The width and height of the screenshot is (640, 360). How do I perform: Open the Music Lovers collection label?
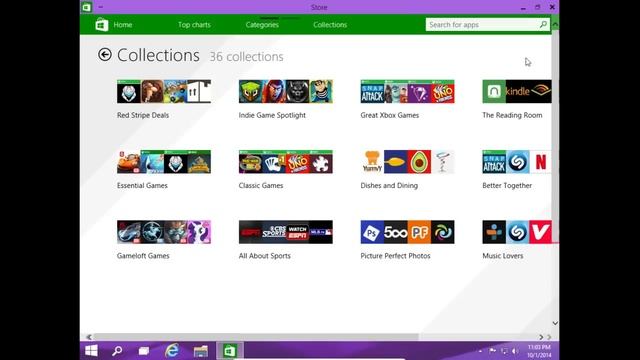pyautogui.click(x=502, y=256)
